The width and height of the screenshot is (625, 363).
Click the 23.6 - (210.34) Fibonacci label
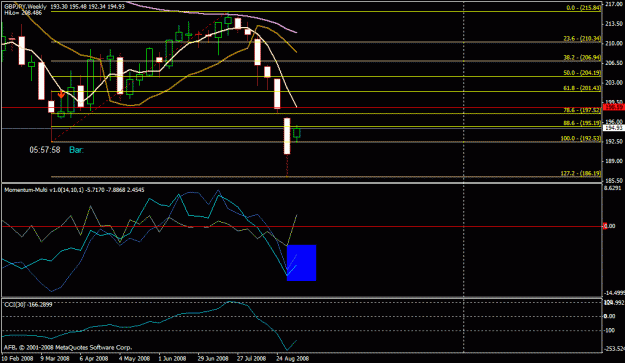click(582, 39)
